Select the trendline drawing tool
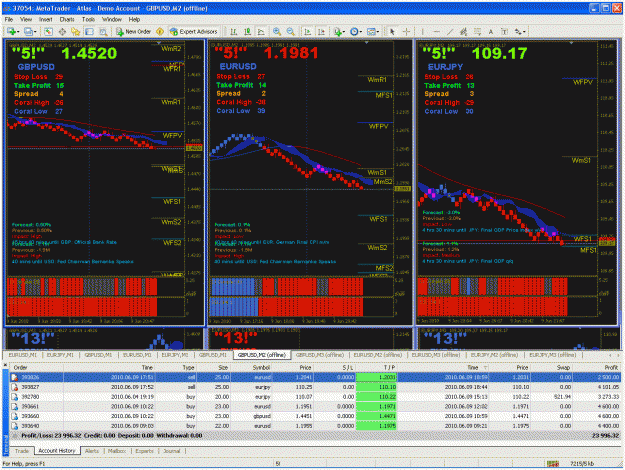The height and width of the screenshot is (470, 625). [450, 31]
